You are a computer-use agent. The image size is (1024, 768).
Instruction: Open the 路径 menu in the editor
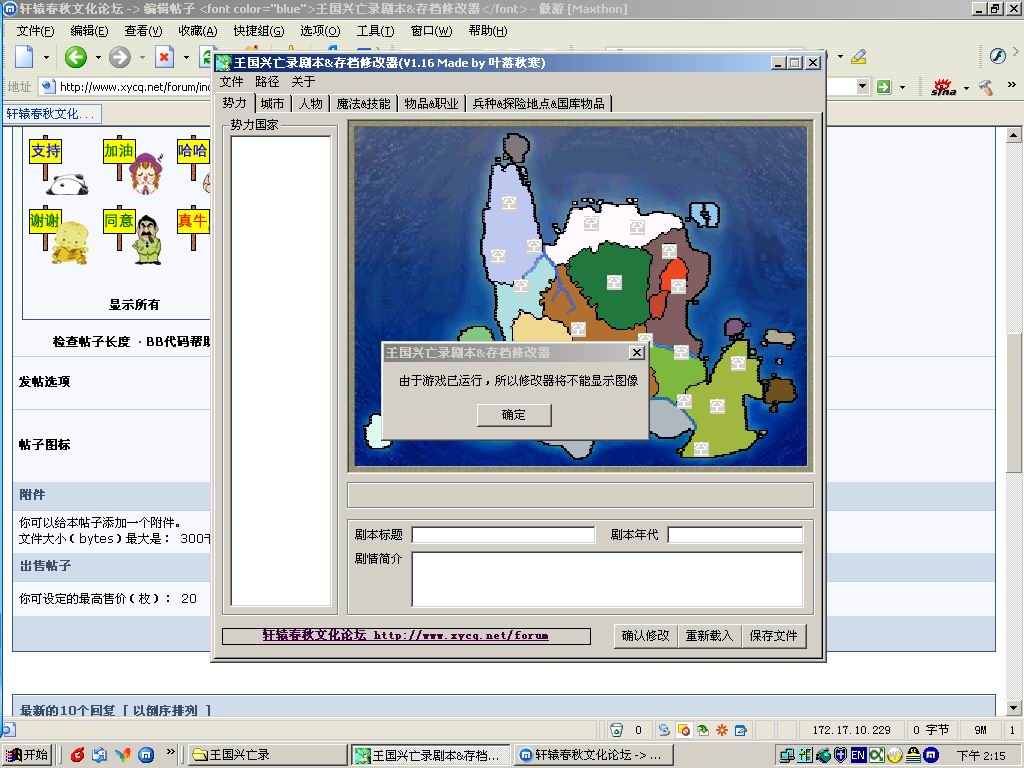click(x=267, y=82)
